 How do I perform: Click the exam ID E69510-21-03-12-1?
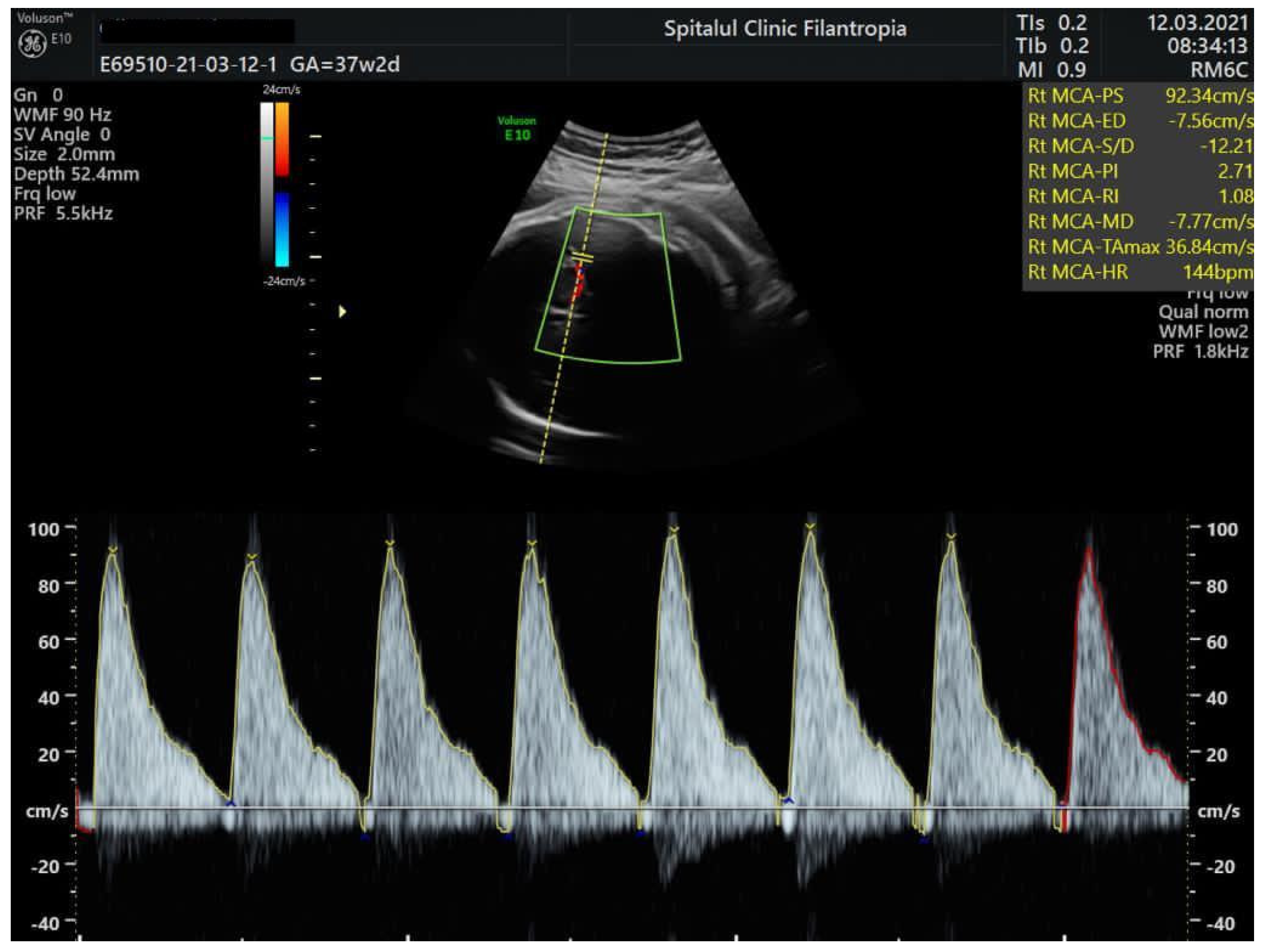coord(188,64)
